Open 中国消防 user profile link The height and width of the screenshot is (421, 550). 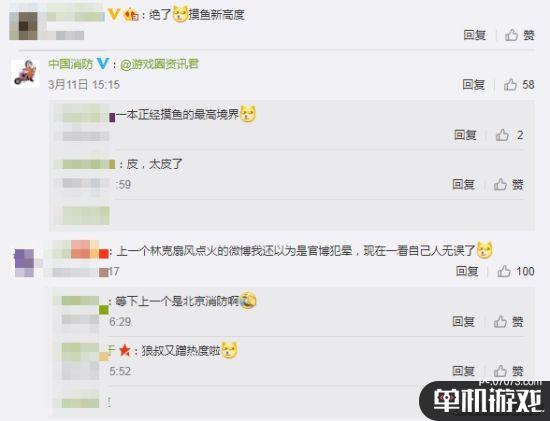click(x=71, y=64)
